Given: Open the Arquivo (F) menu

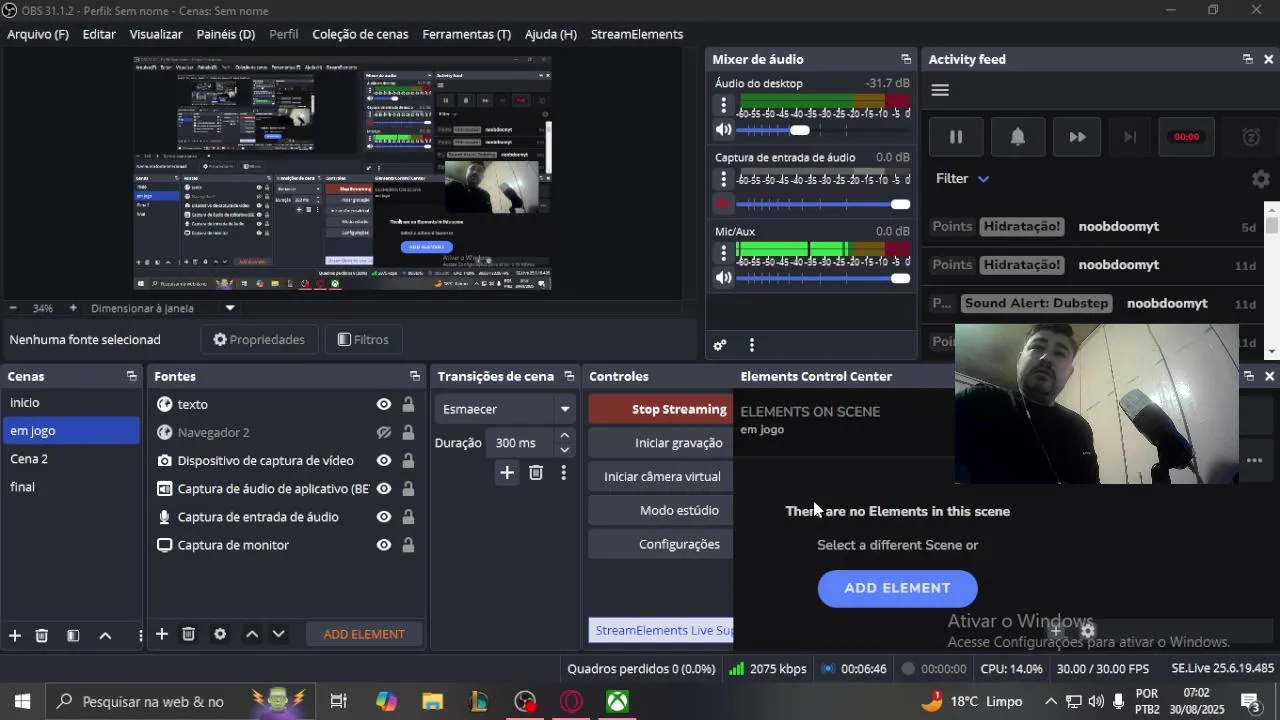Looking at the screenshot, I should click(x=38, y=34).
